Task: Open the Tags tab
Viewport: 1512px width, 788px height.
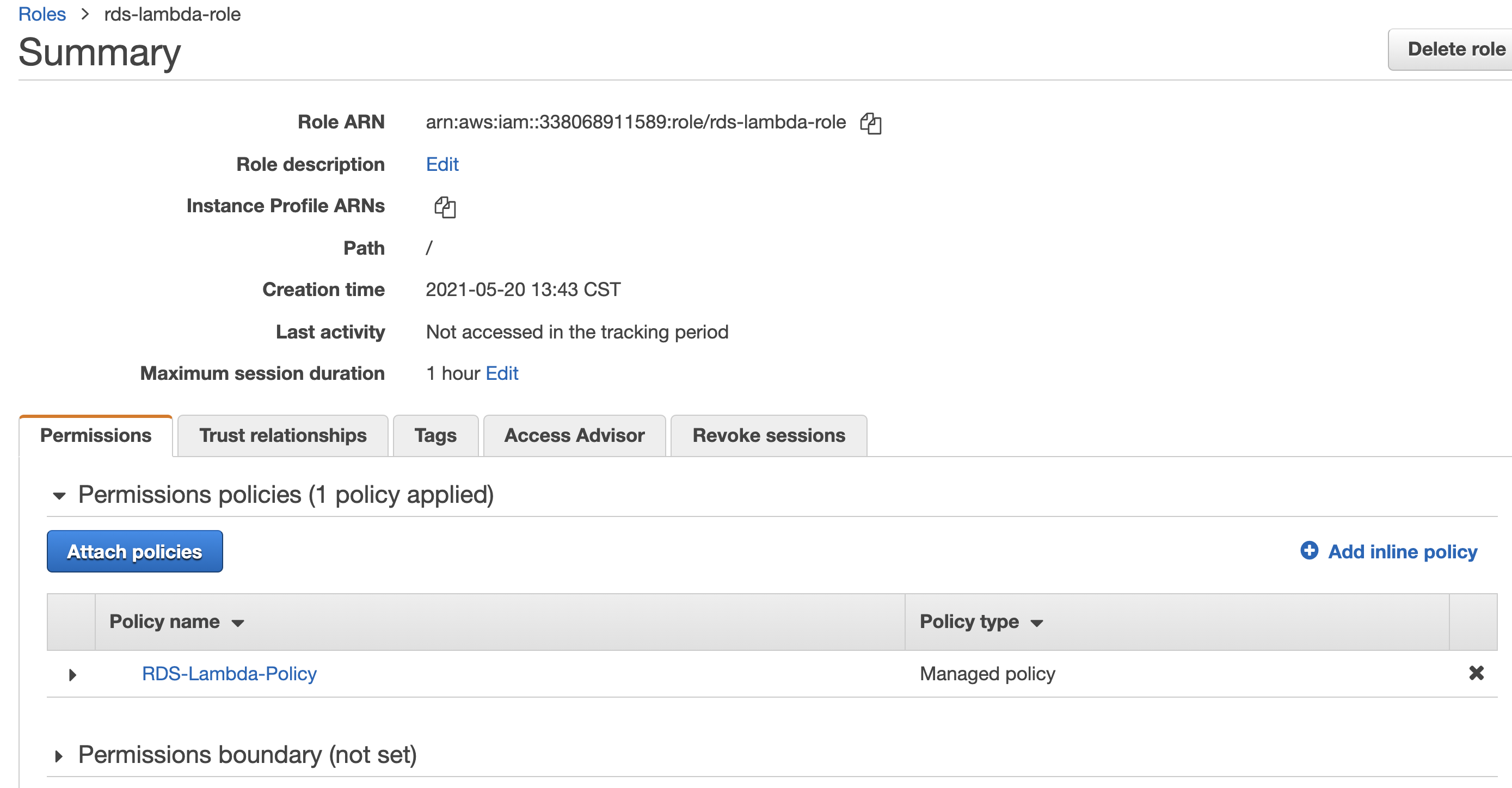Action: [435, 435]
